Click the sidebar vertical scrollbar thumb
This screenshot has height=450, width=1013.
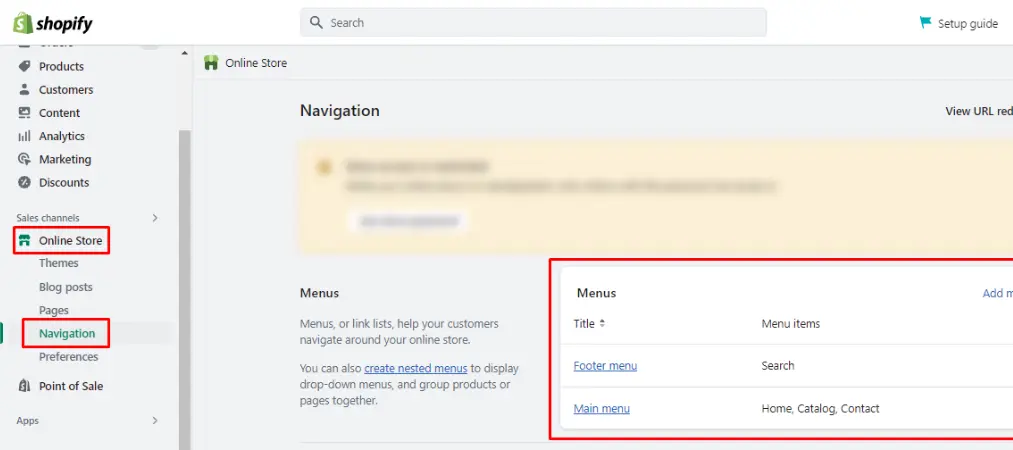[185, 290]
